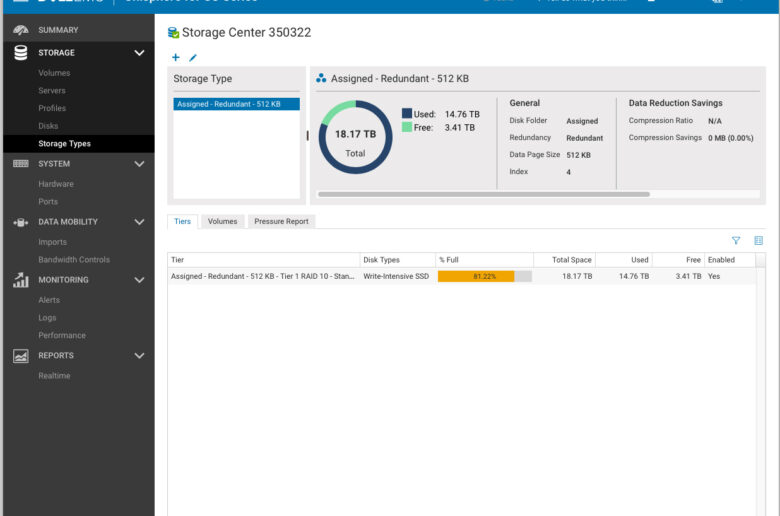
Task: Click the Summary gauge icon
Action: [x=21, y=30]
